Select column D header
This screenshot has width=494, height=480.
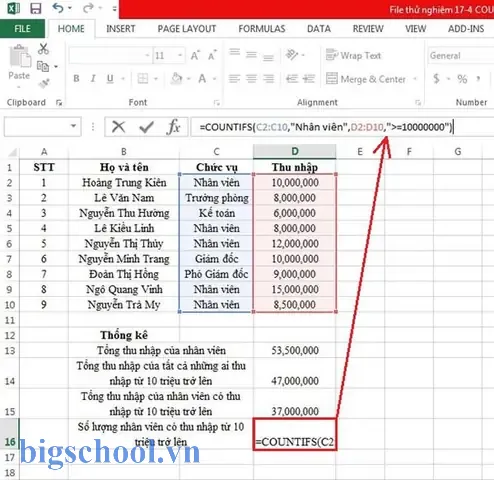(295, 152)
